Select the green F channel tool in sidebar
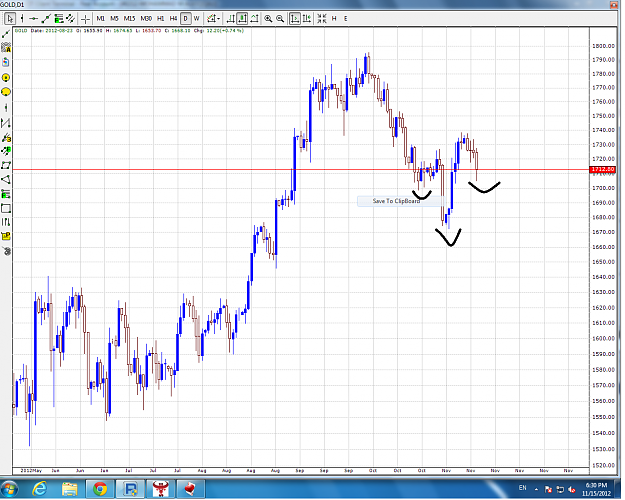Image resolution: width=625 pixels, height=500 pixels. pyautogui.click(x=6, y=151)
